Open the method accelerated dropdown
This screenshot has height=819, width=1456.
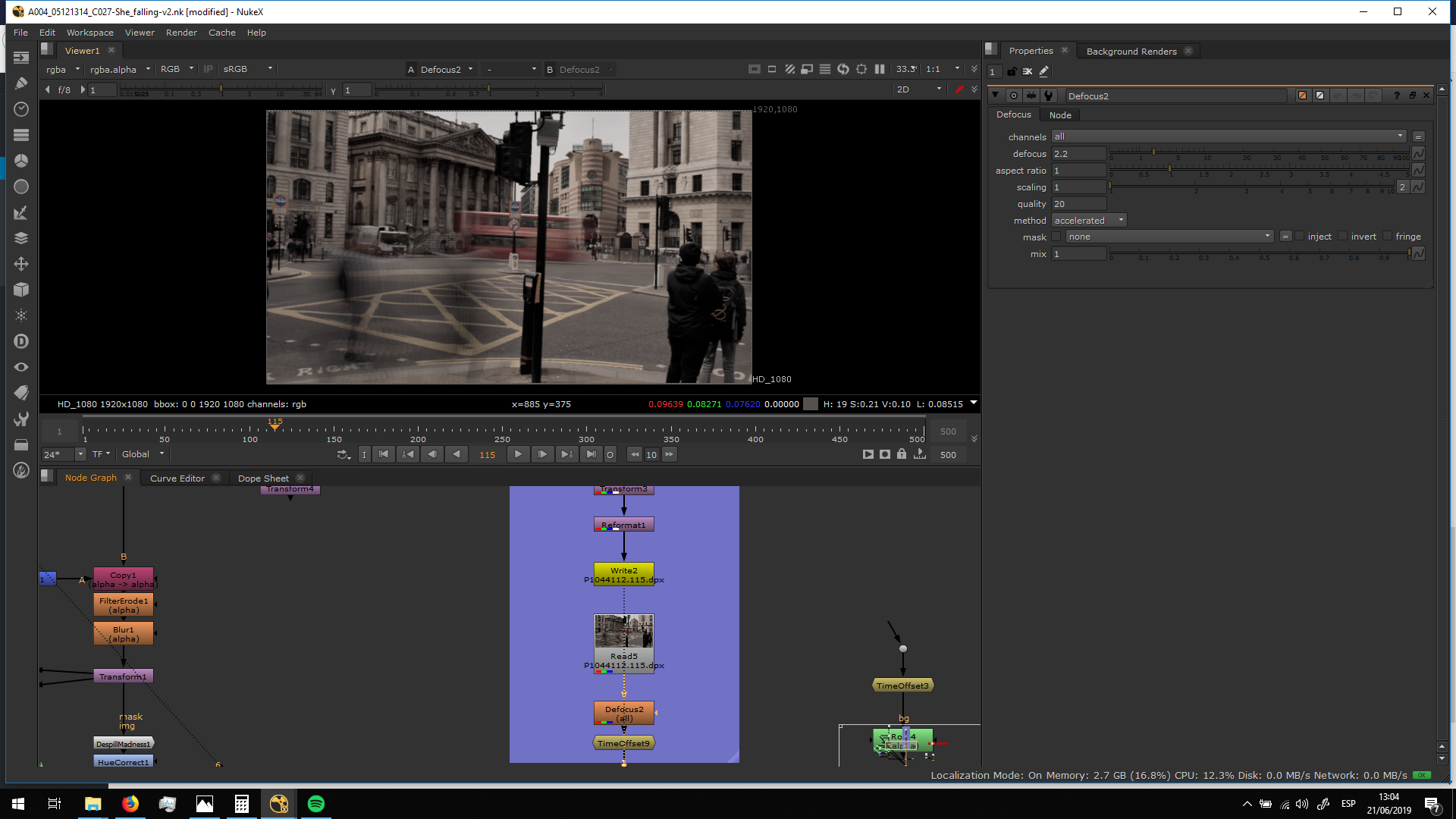1089,221
